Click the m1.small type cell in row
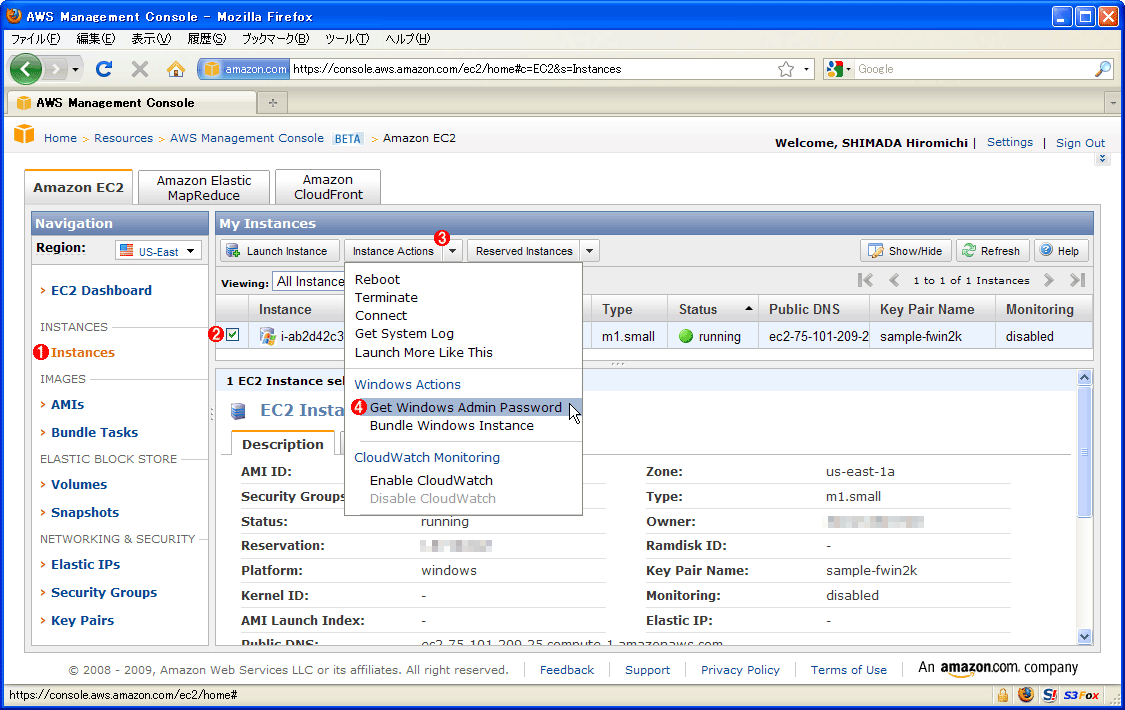Image resolution: width=1125 pixels, height=710 pixels. (x=629, y=336)
